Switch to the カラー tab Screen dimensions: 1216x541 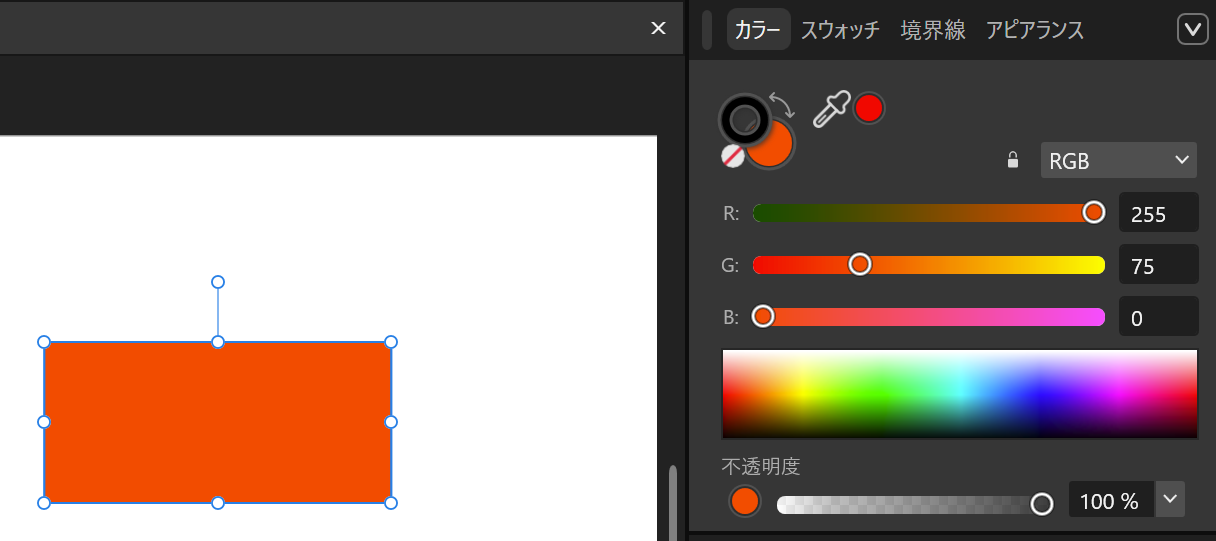[758, 30]
